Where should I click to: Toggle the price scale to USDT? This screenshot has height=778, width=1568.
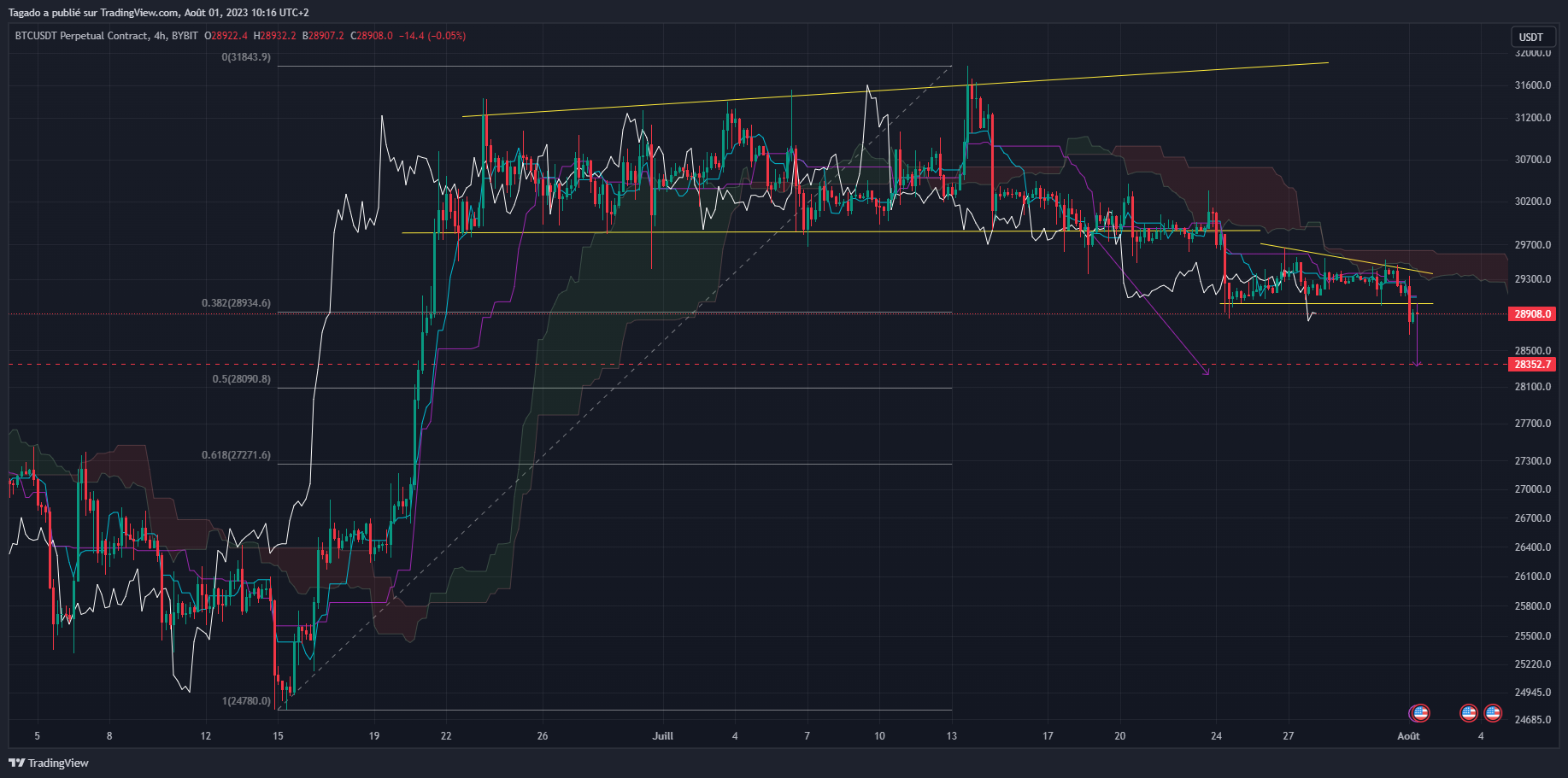pos(1532,37)
